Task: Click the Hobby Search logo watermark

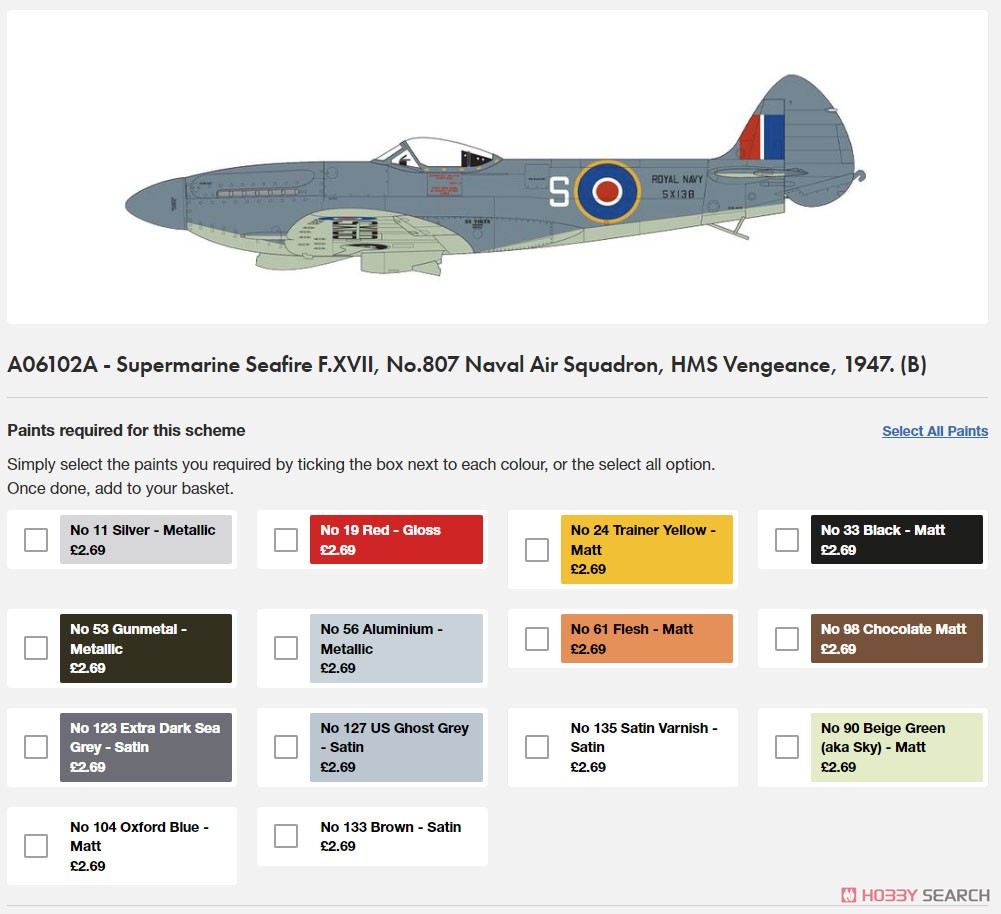Action: 915,895
